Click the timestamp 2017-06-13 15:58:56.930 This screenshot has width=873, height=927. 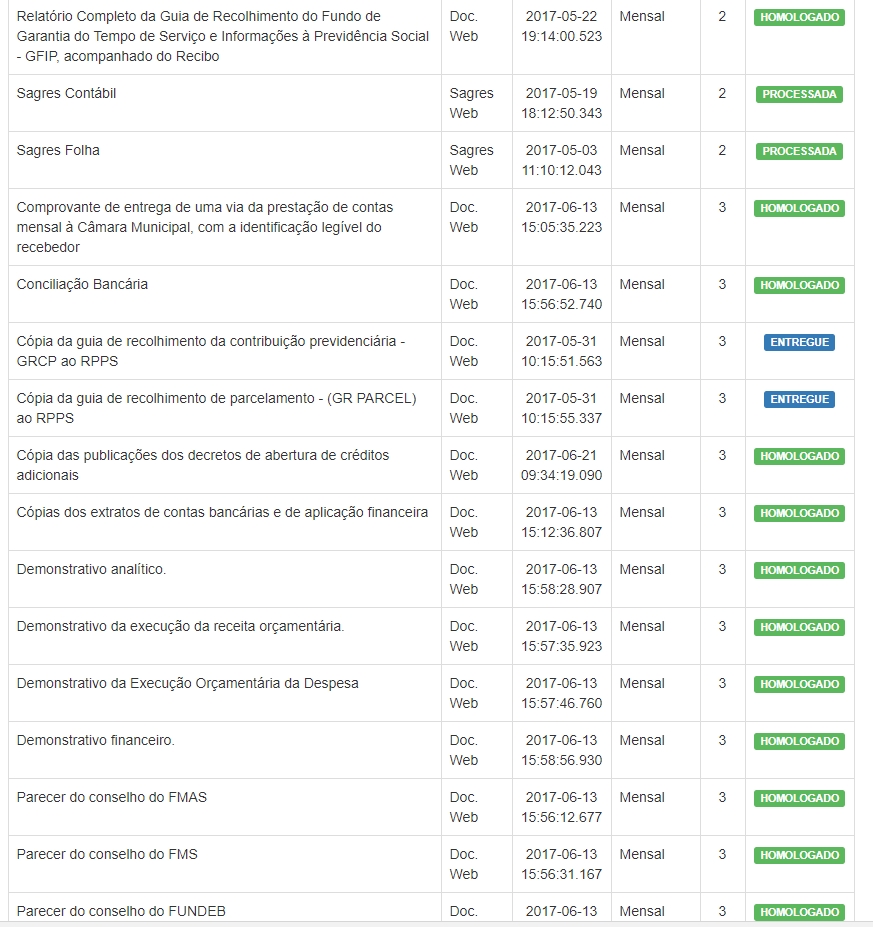pyautogui.click(x=562, y=750)
